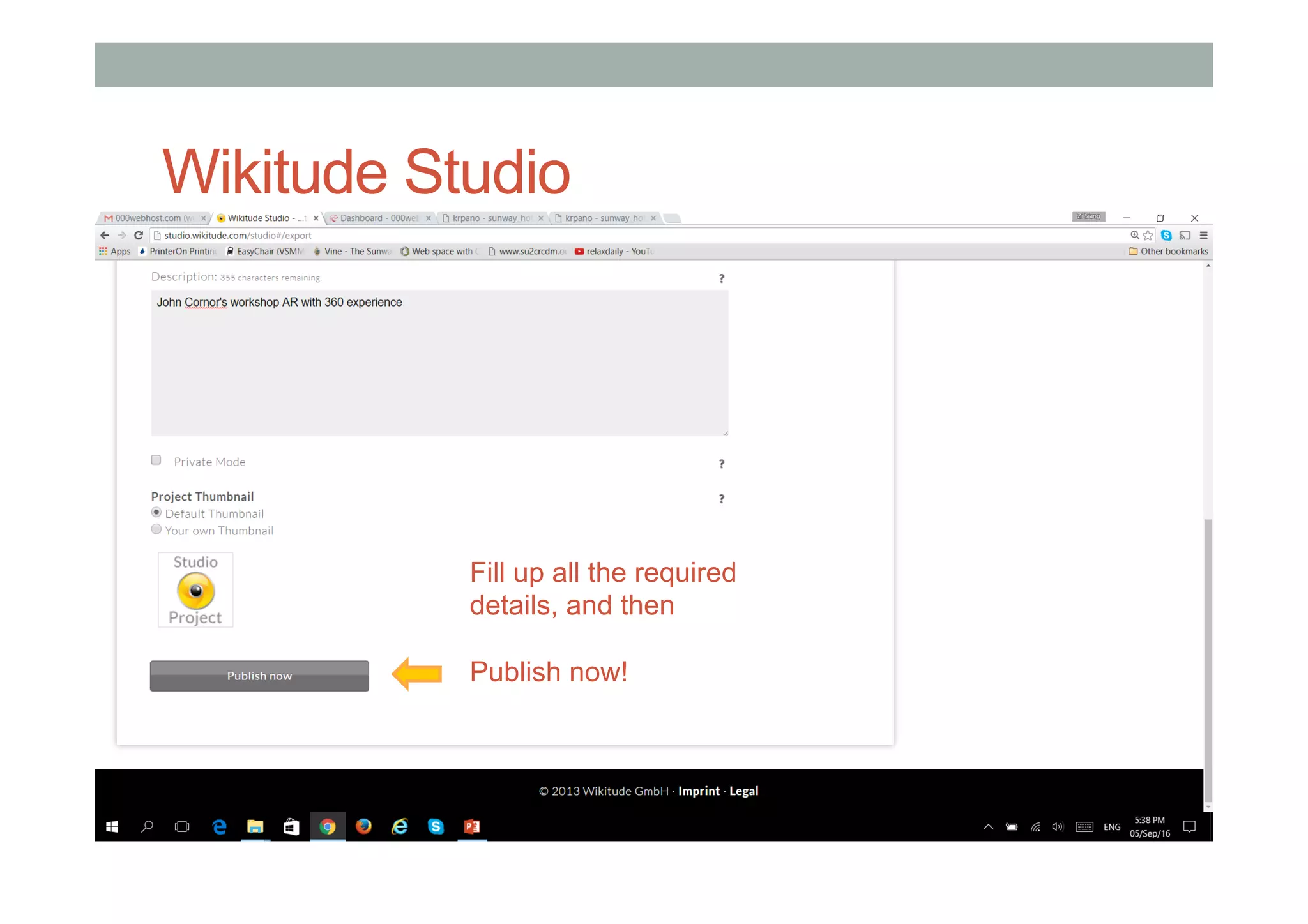Click the scrollbar up arrow
1308x924 pixels.
pos(1208,266)
